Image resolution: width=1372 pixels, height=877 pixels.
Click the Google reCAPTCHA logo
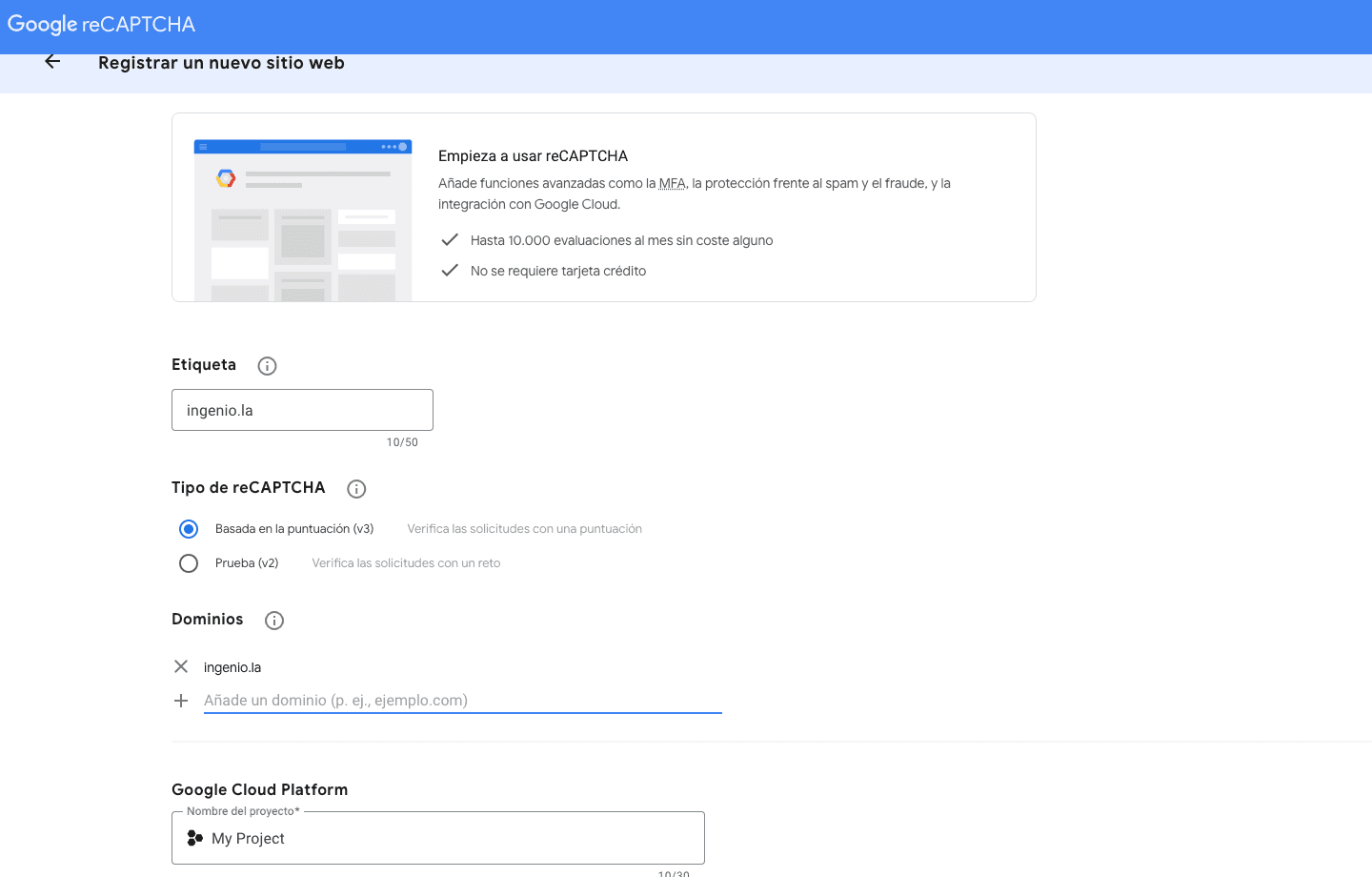[x=101, y=25]
